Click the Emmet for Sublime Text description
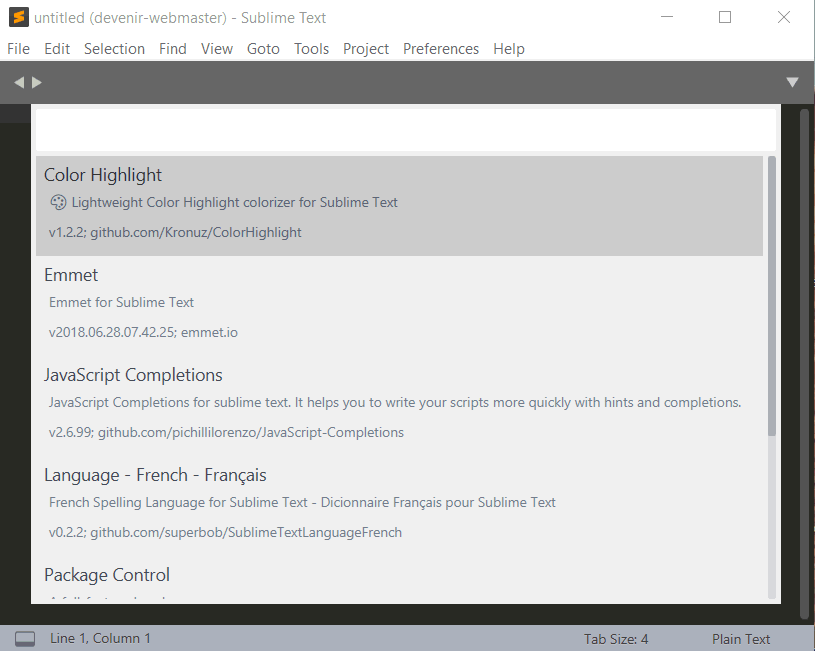The height and width of the screenshot is (652, 815). point(121,303)
